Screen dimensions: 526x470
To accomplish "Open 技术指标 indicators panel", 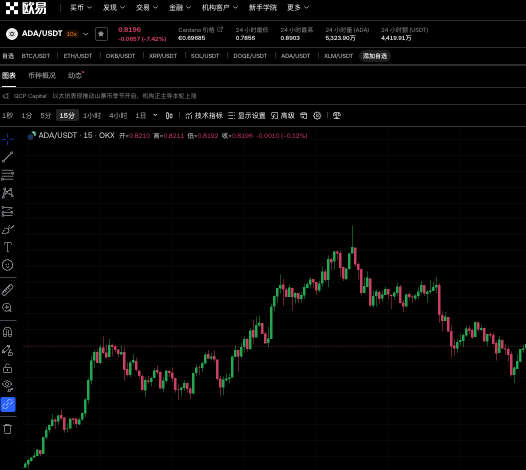I will point(204,116).
